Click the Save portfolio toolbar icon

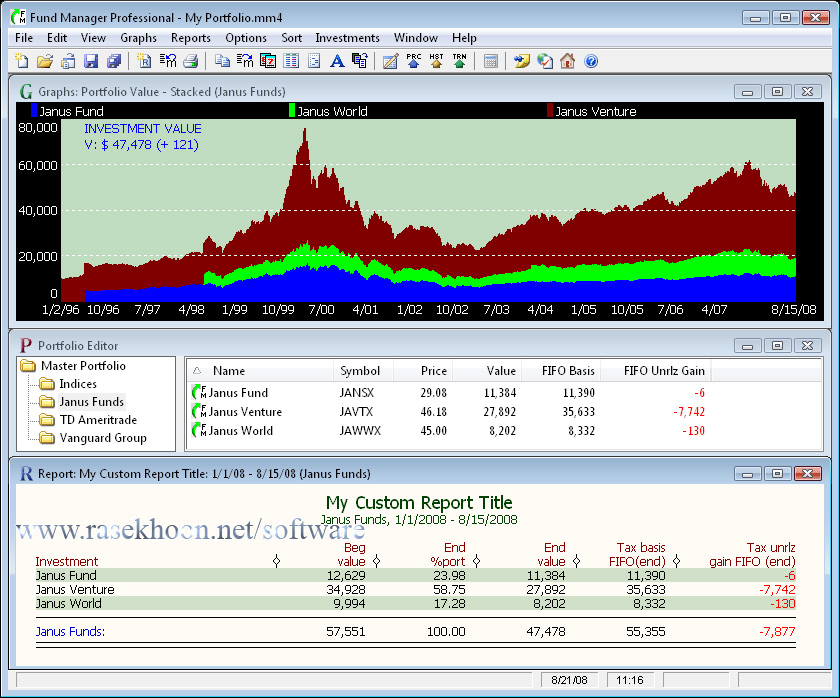coord(91,61)
